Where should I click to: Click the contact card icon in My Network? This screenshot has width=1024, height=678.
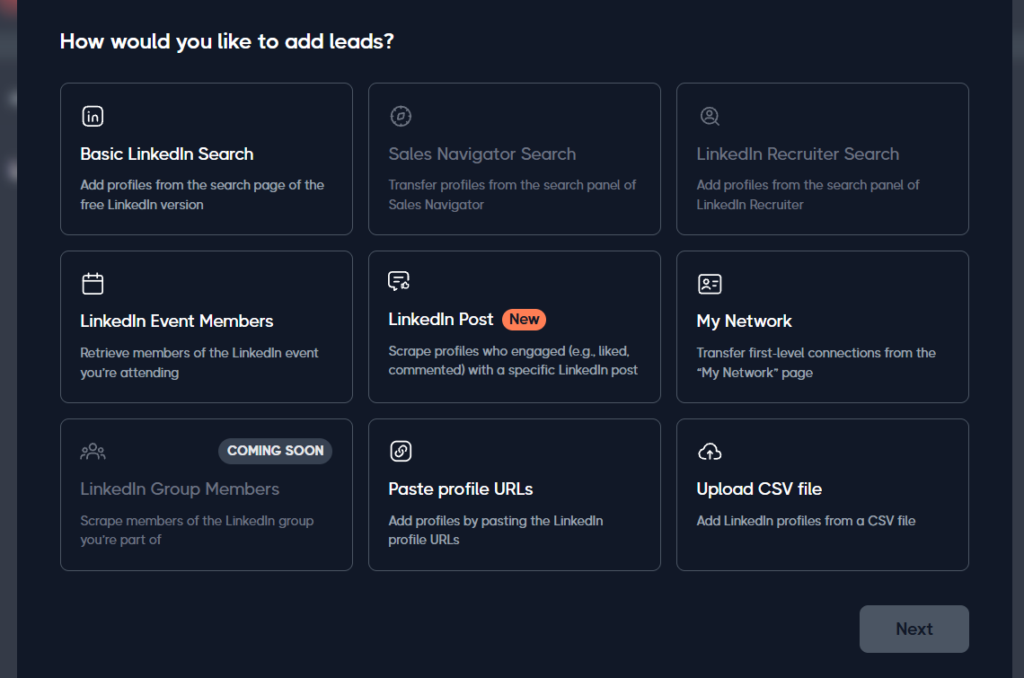click(709, 283)
